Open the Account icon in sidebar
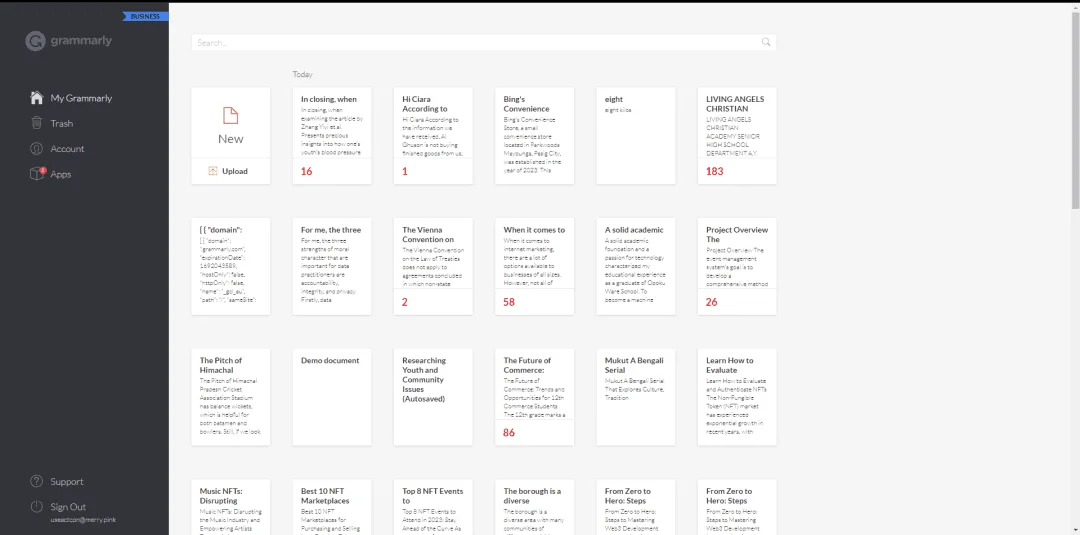Screen dimensions: 1080x535 [37, 149]
